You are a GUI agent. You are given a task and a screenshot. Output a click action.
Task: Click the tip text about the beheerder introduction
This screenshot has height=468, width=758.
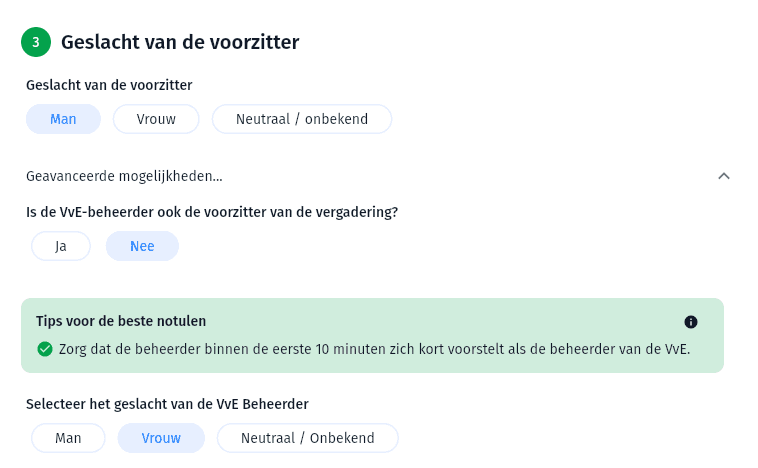tap(375, 349)
